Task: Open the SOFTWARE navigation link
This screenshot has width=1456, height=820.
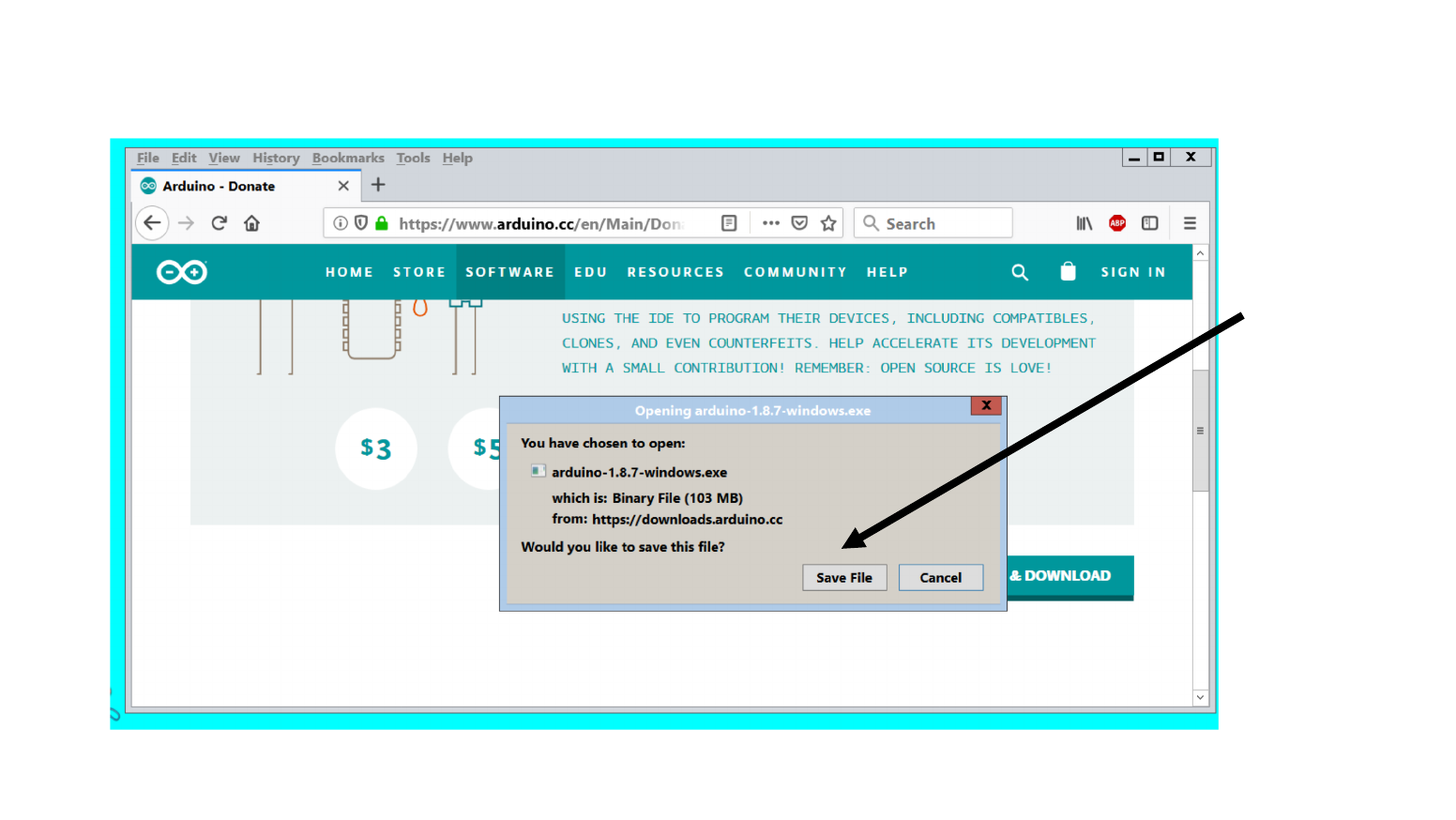Action: (510, 272)
